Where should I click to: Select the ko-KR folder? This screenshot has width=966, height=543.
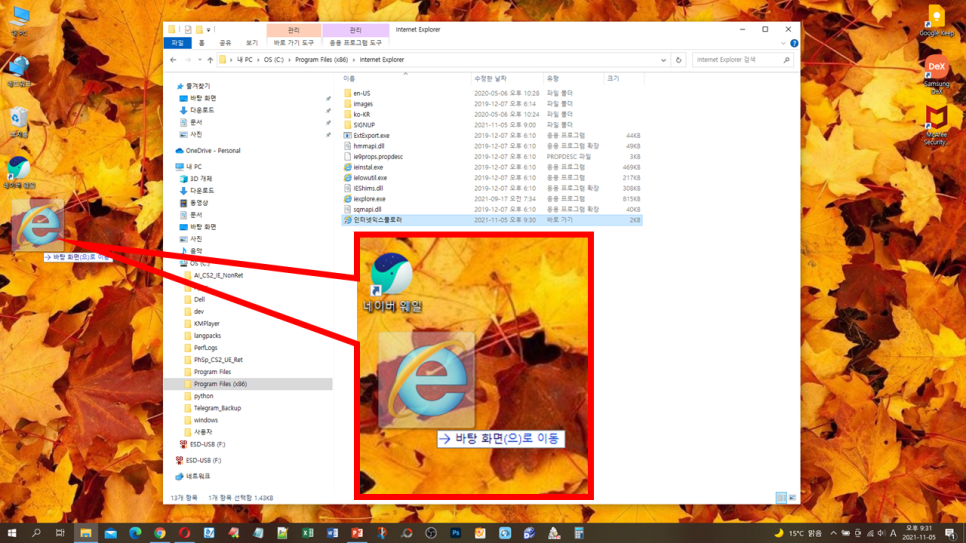coord(362,114)
